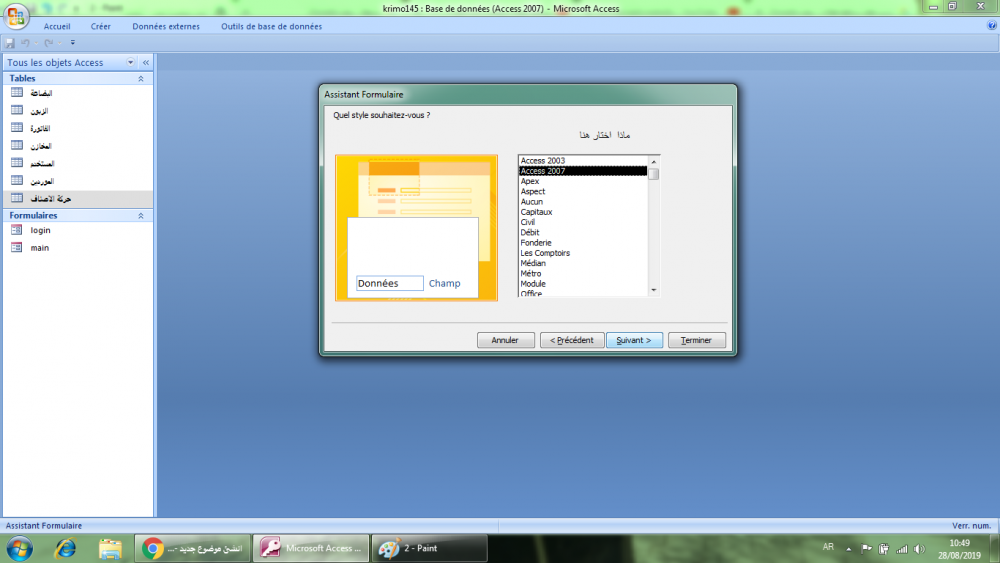Open the Windows Start orb
Image resolution: width=1000 pixels, height=563 pixels.
click(19, 548)
